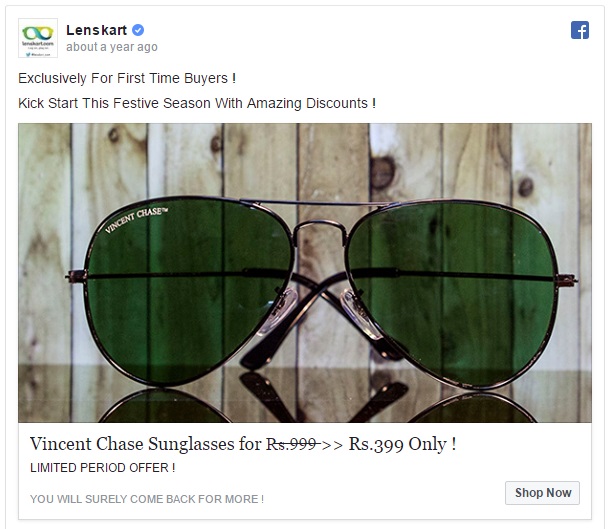
Task: Click the Shop Now button
Action: click(x=542, y=493)
